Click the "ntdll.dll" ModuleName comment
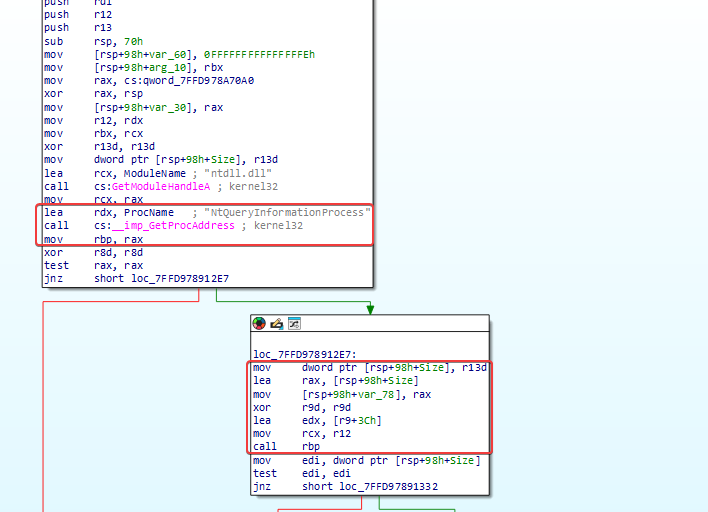This screenshot has height=512, width=708. click(x=238, y=173)
